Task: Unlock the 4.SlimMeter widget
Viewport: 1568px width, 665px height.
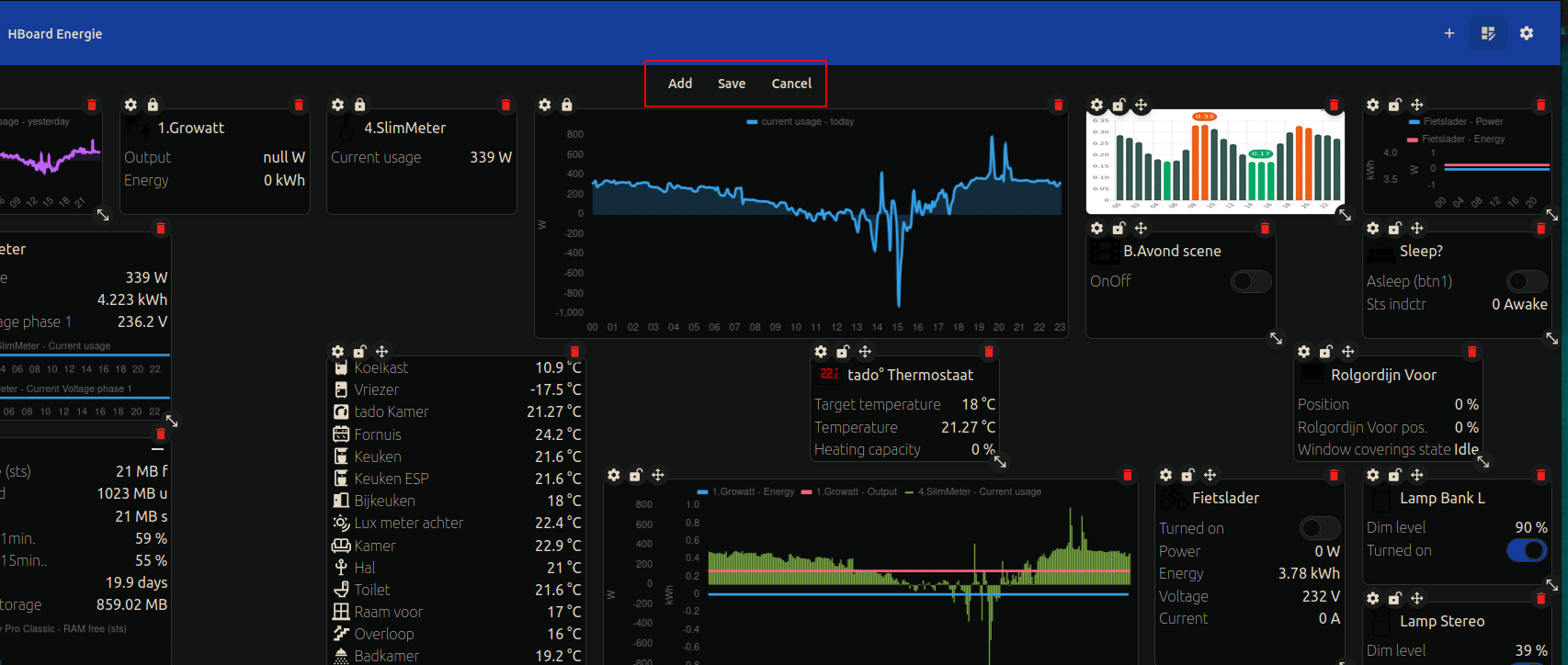Action: [x=359, y=105]
